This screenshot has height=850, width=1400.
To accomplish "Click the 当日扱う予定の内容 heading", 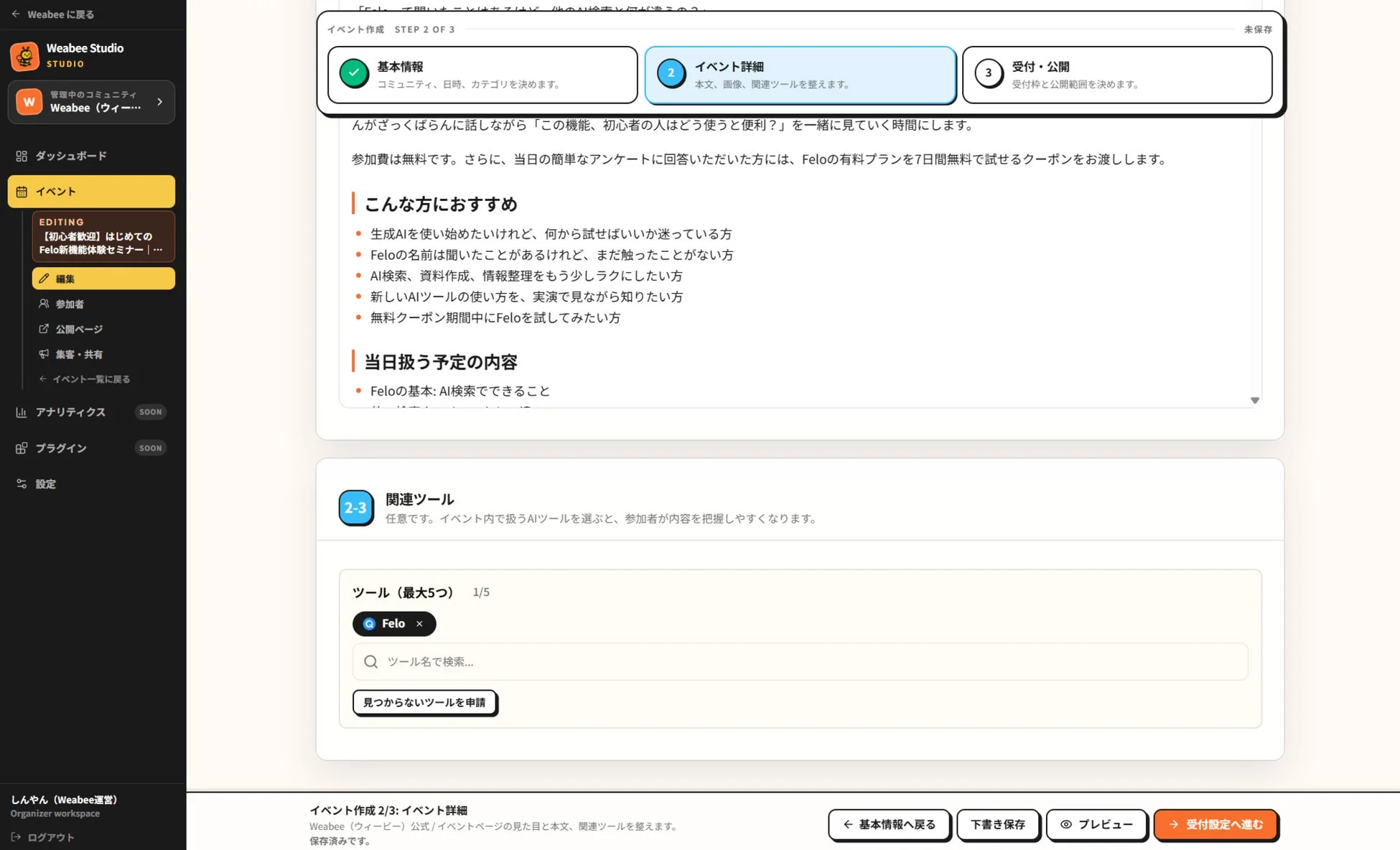I will (441, 363).
